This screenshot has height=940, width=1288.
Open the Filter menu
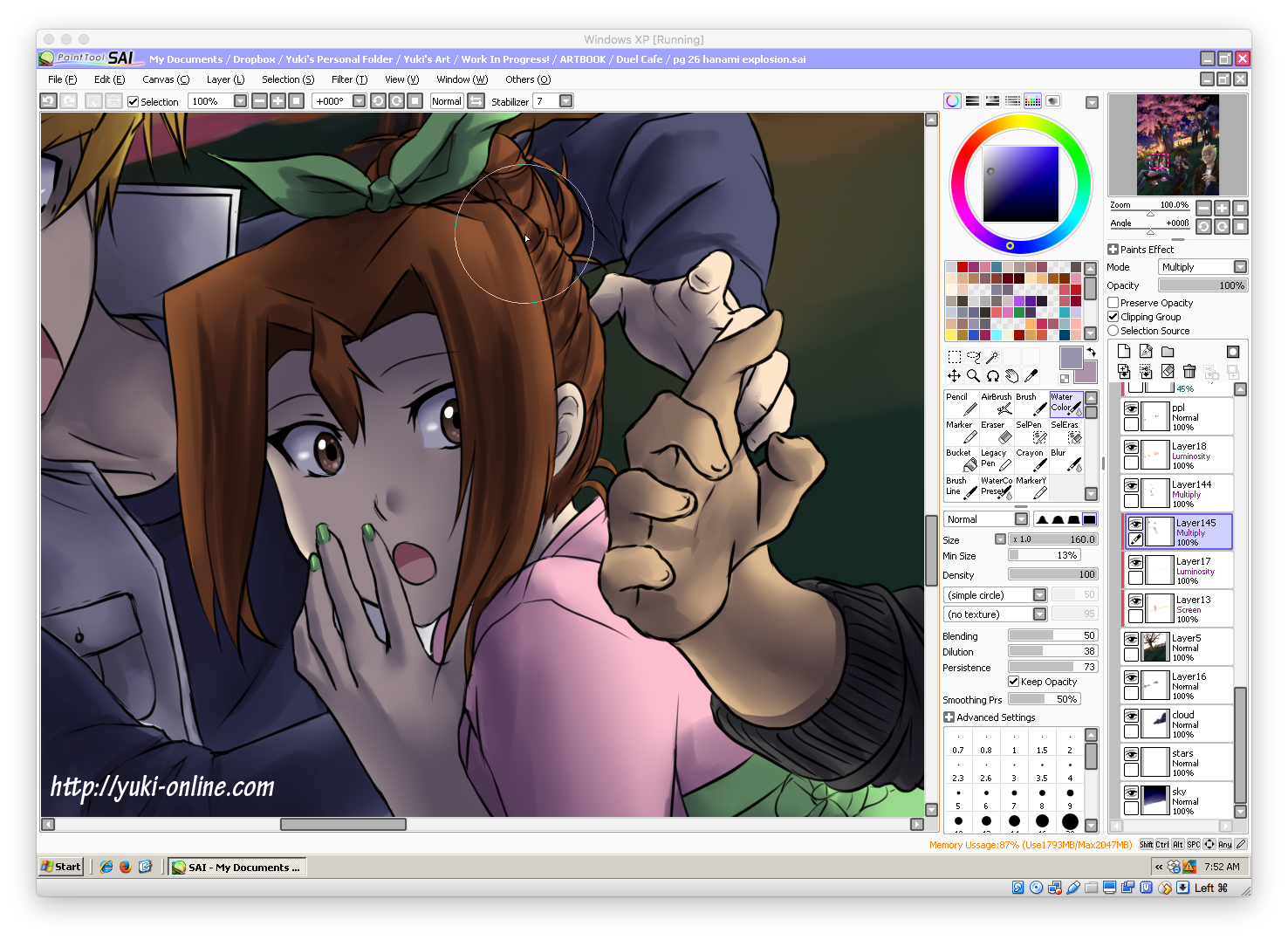click(x=349, y=79)
